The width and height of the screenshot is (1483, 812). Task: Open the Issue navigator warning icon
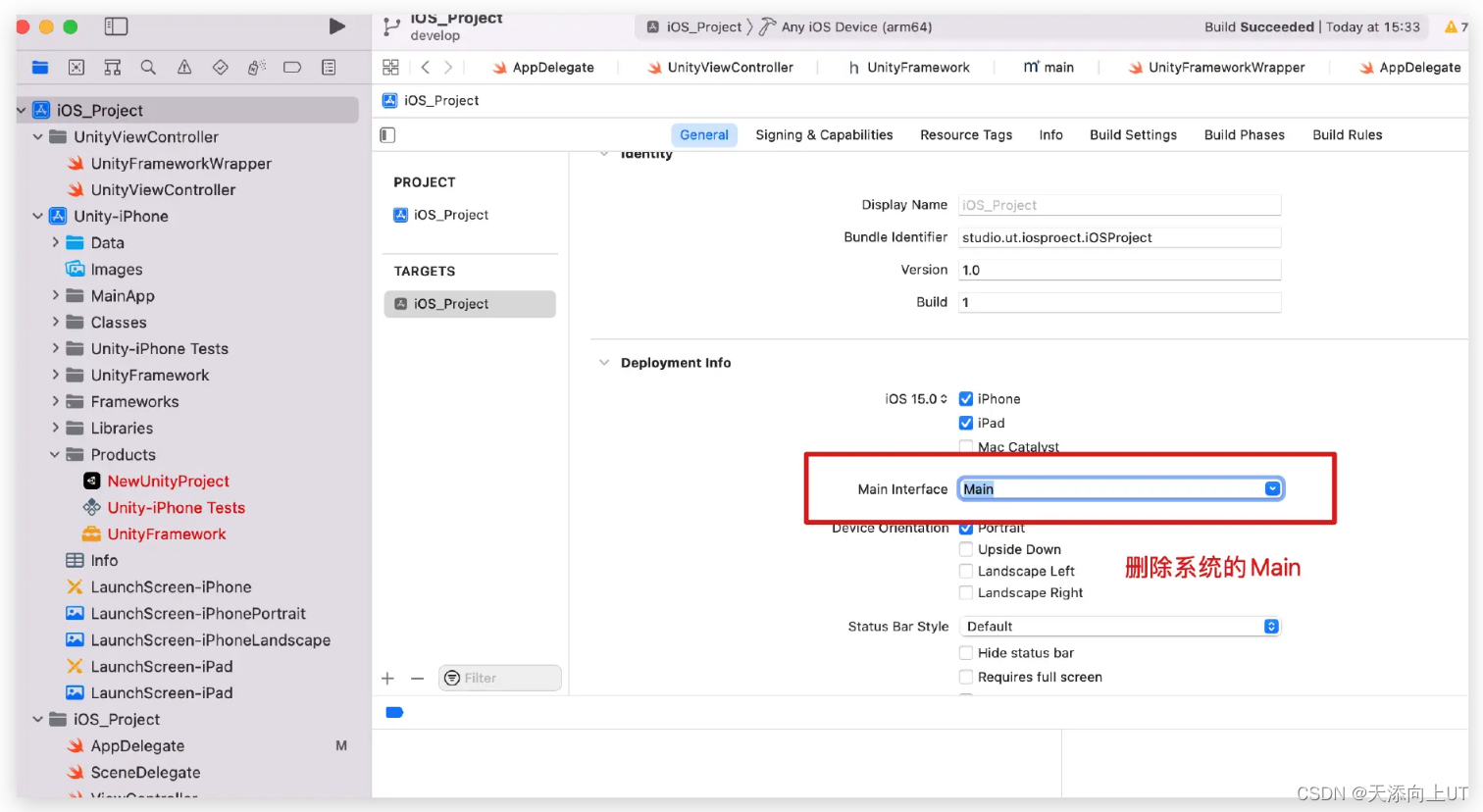pyautogui.click(x=184, y=67)
